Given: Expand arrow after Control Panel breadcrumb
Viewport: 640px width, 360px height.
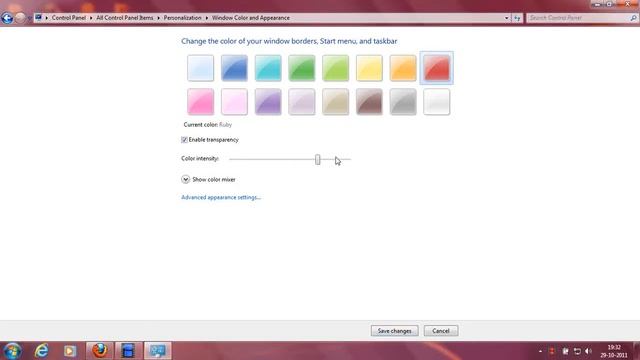Looking at the screenshot, I should click(x=91, y=18).
